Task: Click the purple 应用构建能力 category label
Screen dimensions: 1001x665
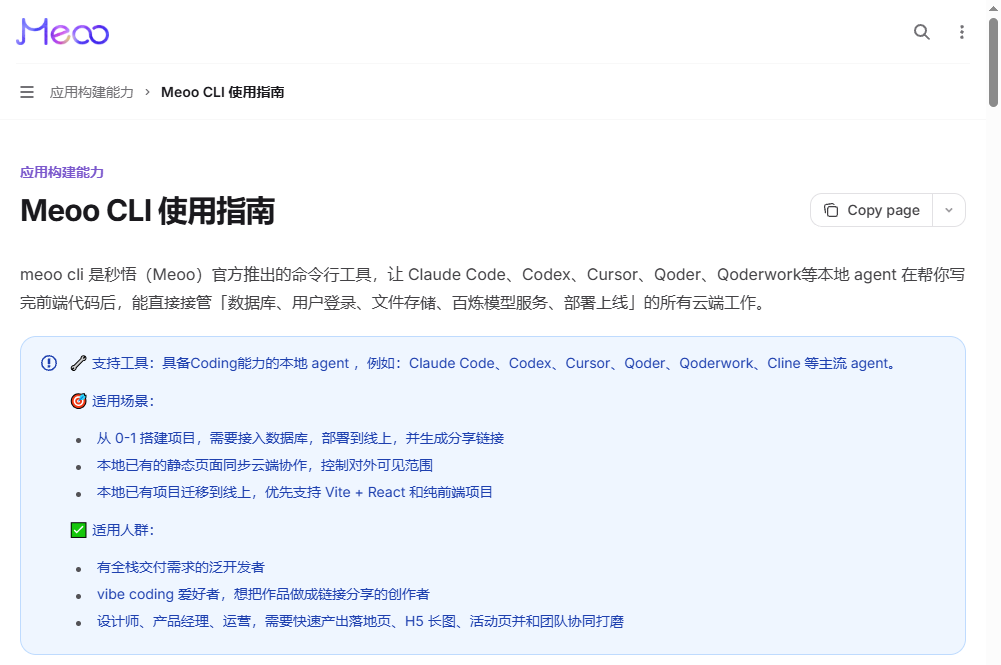Action: [x=62, y=172]
